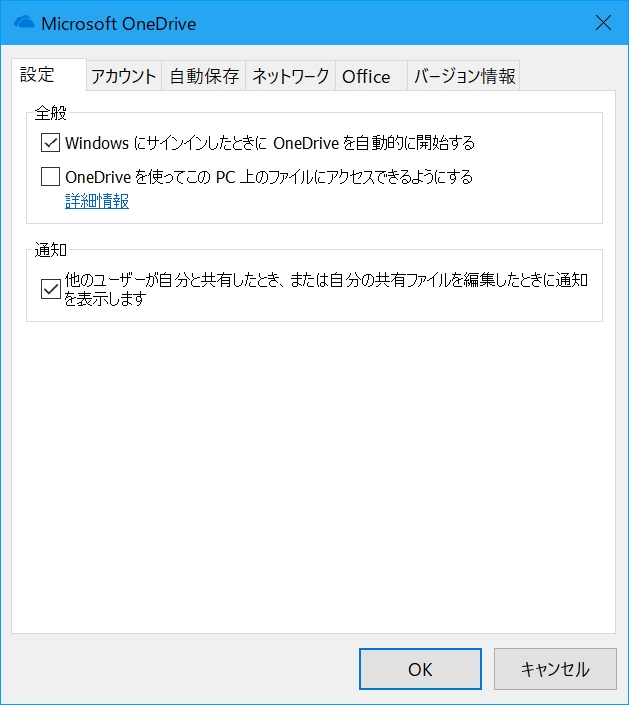Close the Microsoft OneDrive dialog with X

point(603,22)
